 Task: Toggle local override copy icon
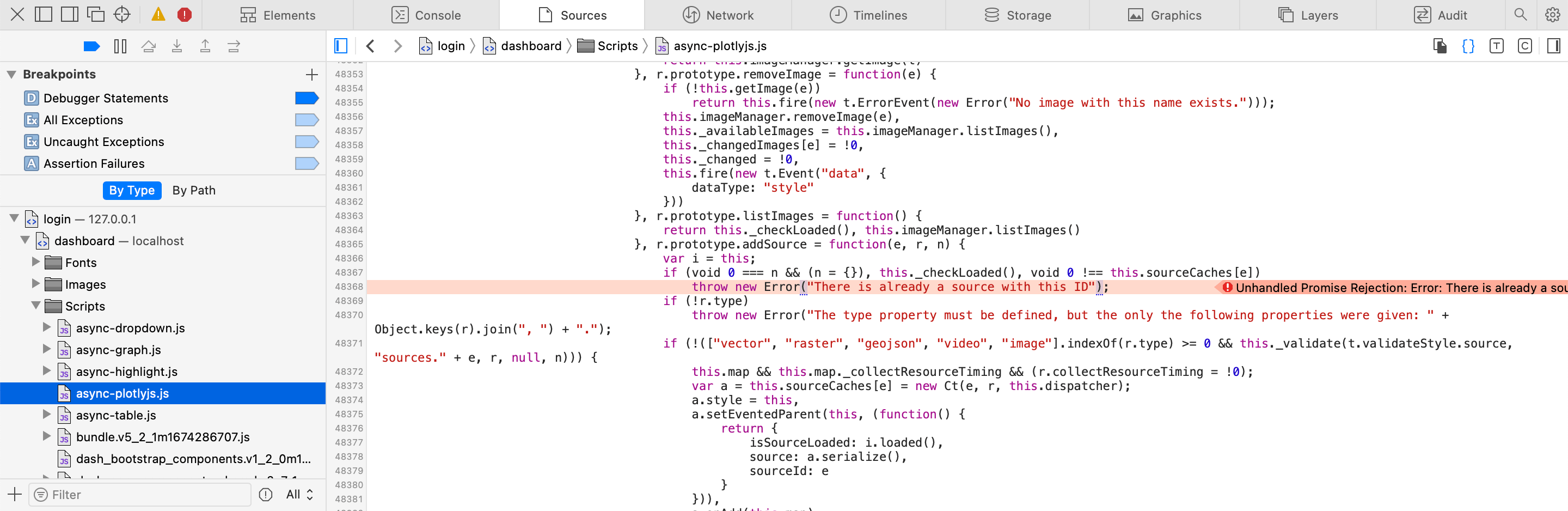tap(1440, 46)
